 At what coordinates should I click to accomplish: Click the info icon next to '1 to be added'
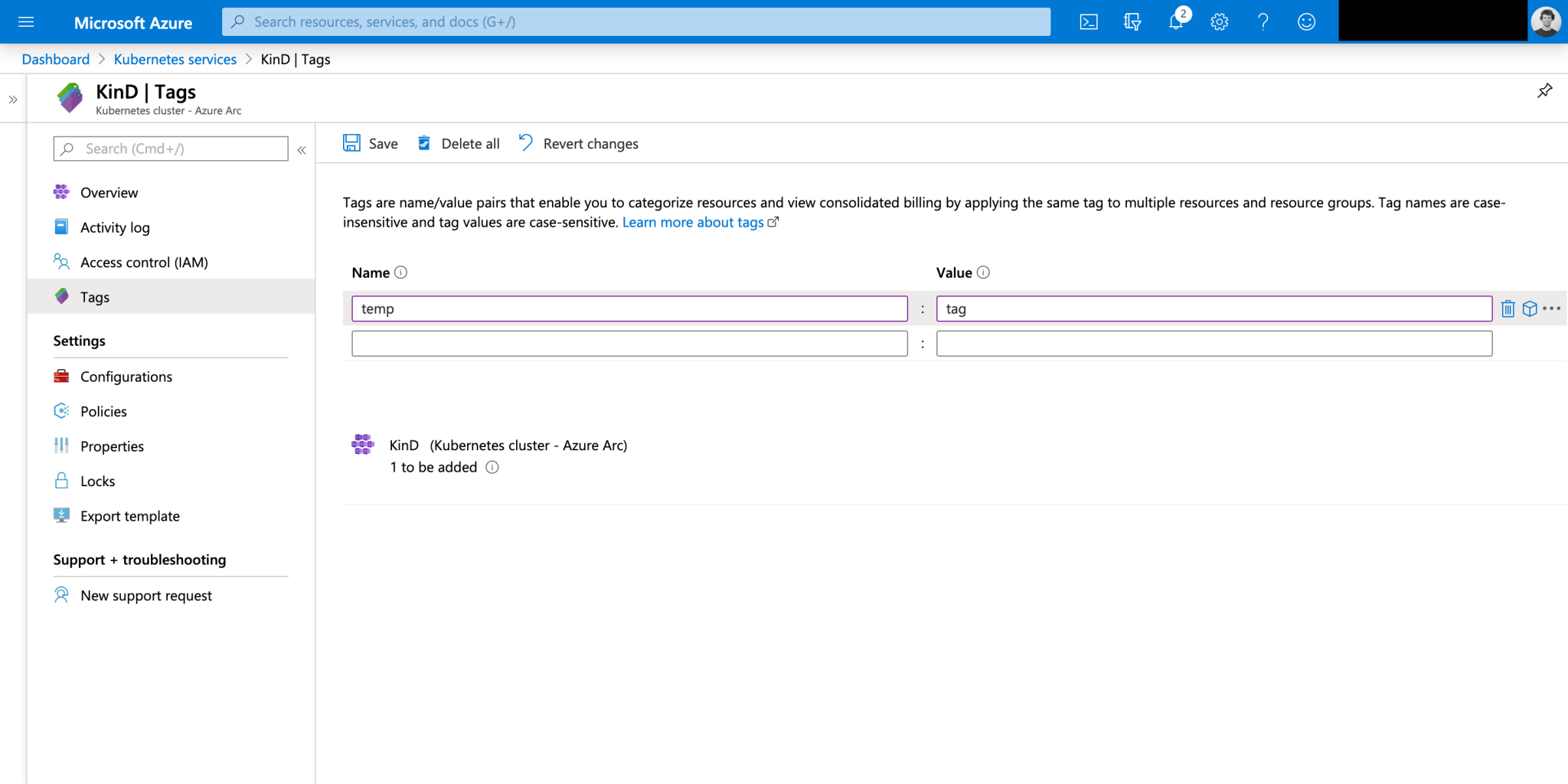492,467
